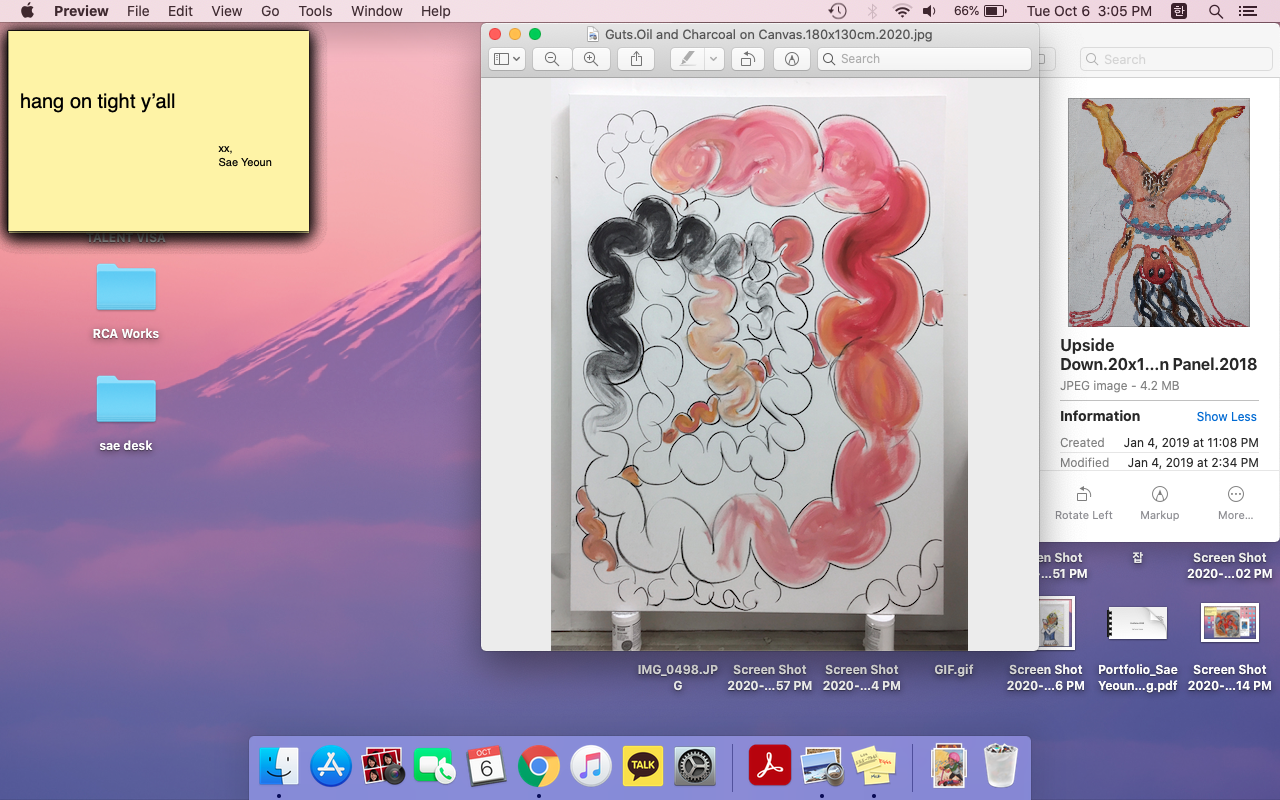Select the Screen Shot ending 6 PM thumbnail
The image size is (1280, 800).
click(x=1054, y=622)
